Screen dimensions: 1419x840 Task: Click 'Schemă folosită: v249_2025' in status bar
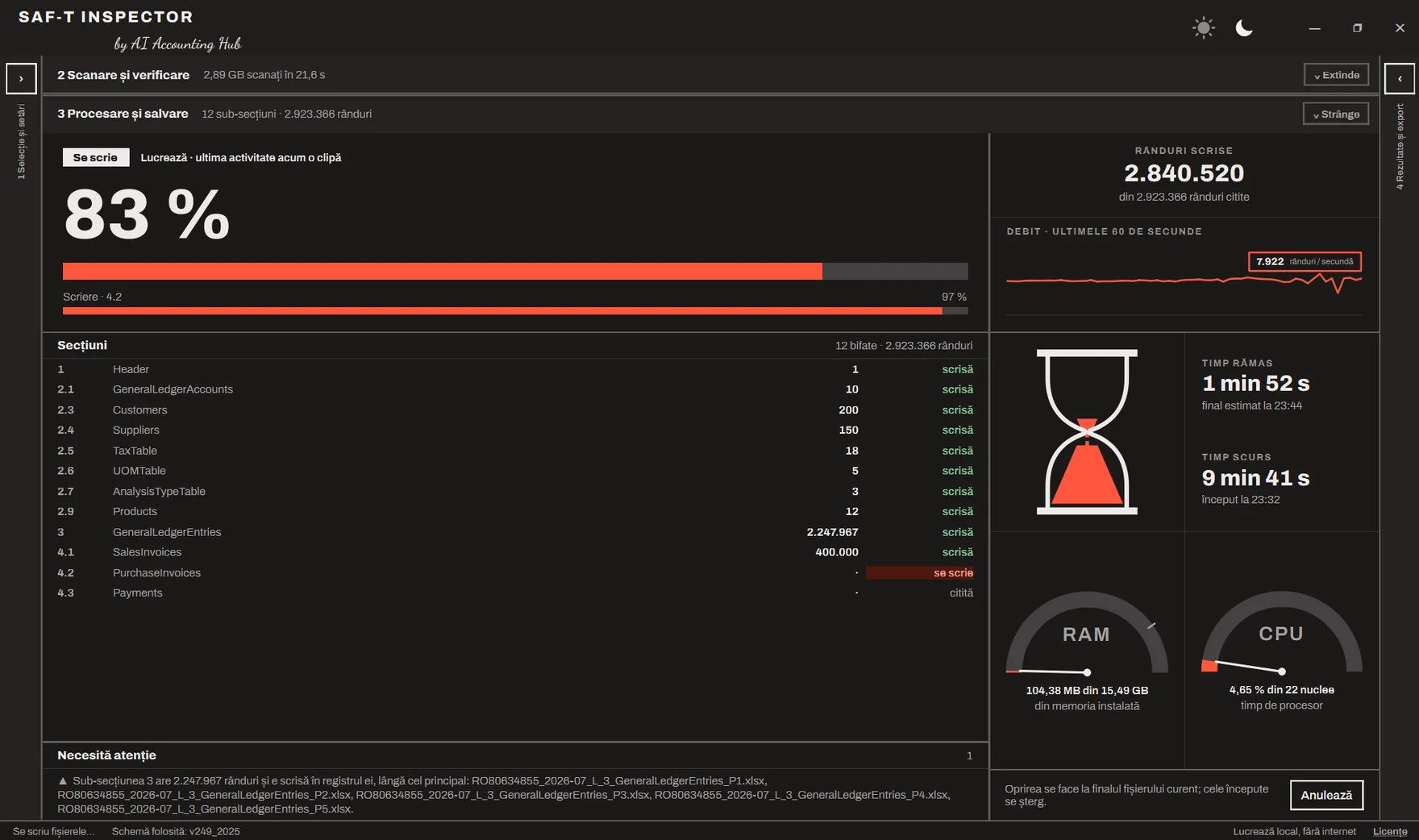[x=176, y=831]
